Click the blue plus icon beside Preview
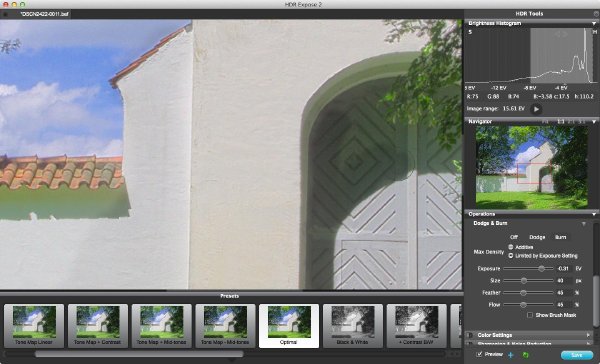This screenshot has width=600, height=364. tap(510, 355)
